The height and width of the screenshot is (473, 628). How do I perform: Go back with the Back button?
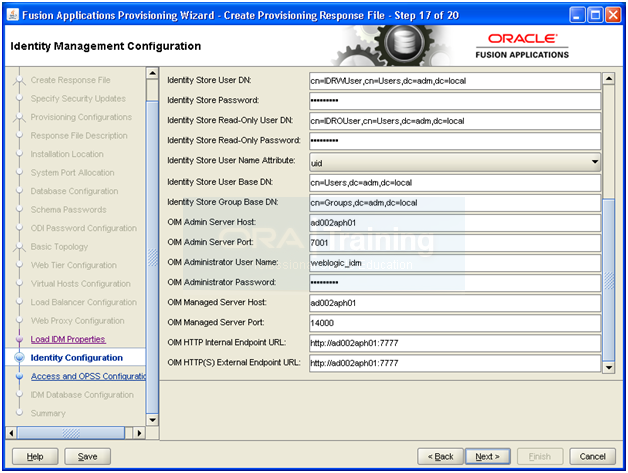(440, 457)
